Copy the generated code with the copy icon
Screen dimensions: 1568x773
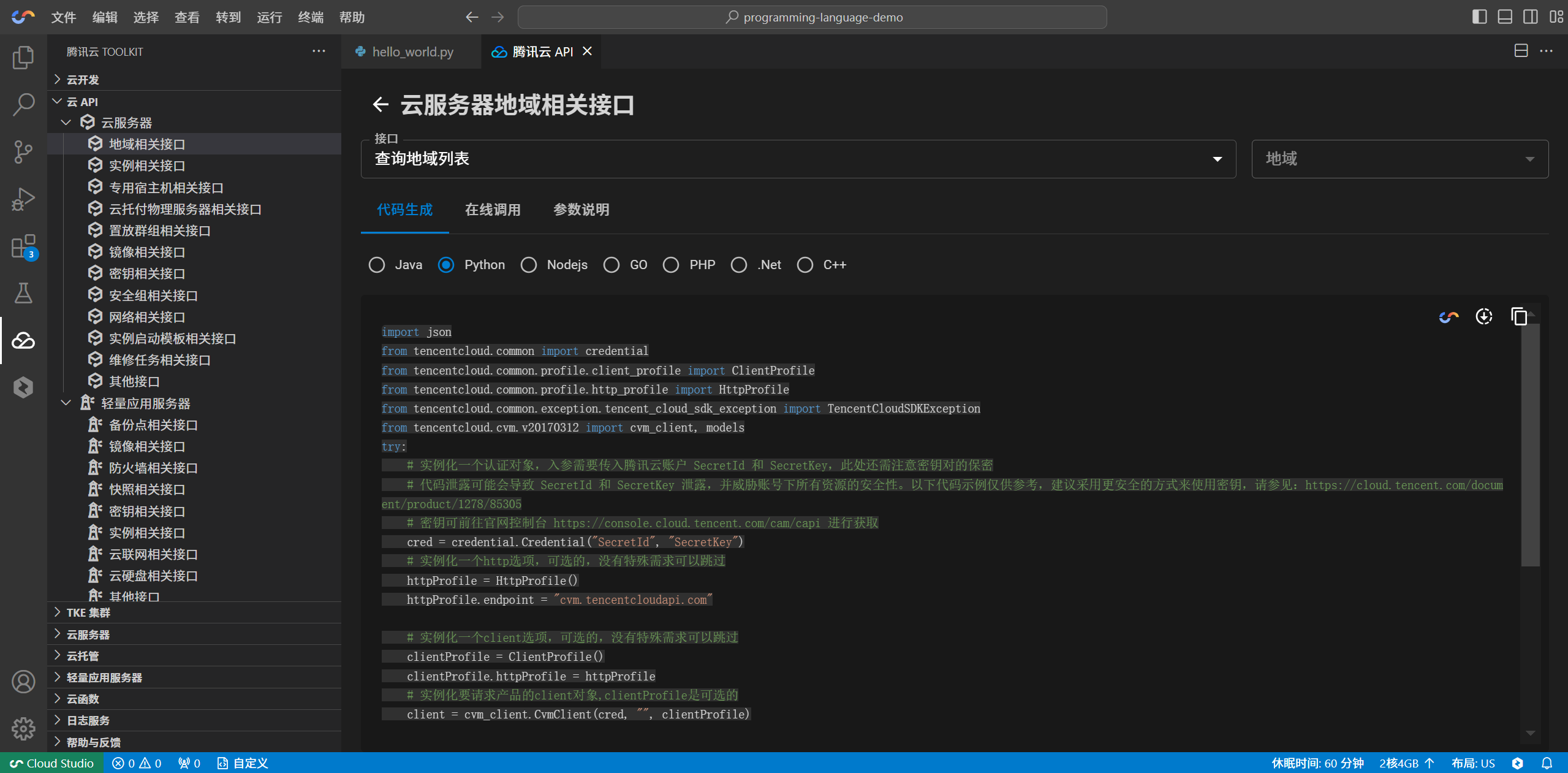[x=1519, y=317]
